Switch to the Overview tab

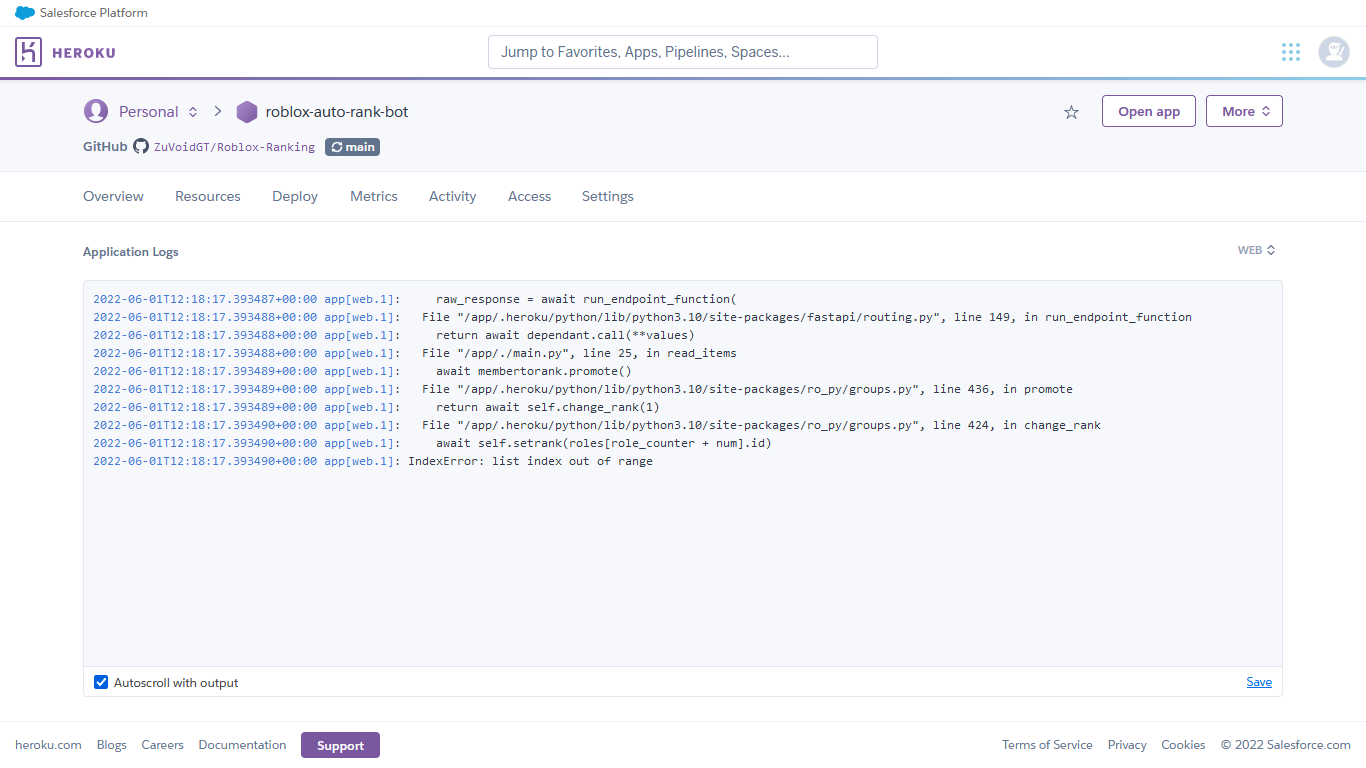coord(113,196)
